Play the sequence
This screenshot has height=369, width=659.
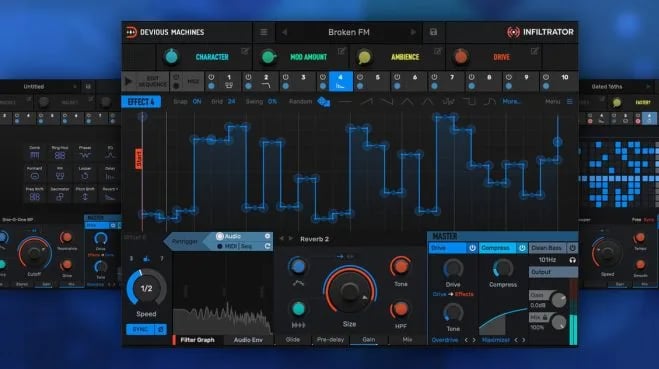[129, 81]
